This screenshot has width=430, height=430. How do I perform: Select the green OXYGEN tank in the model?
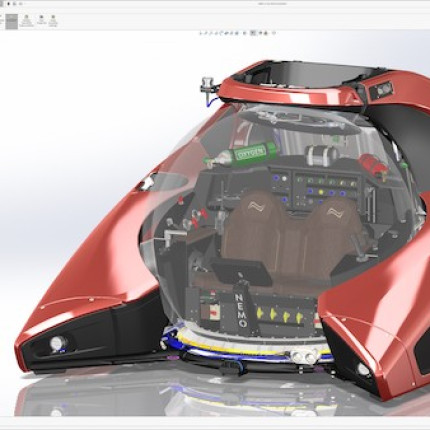pos(243,154)
